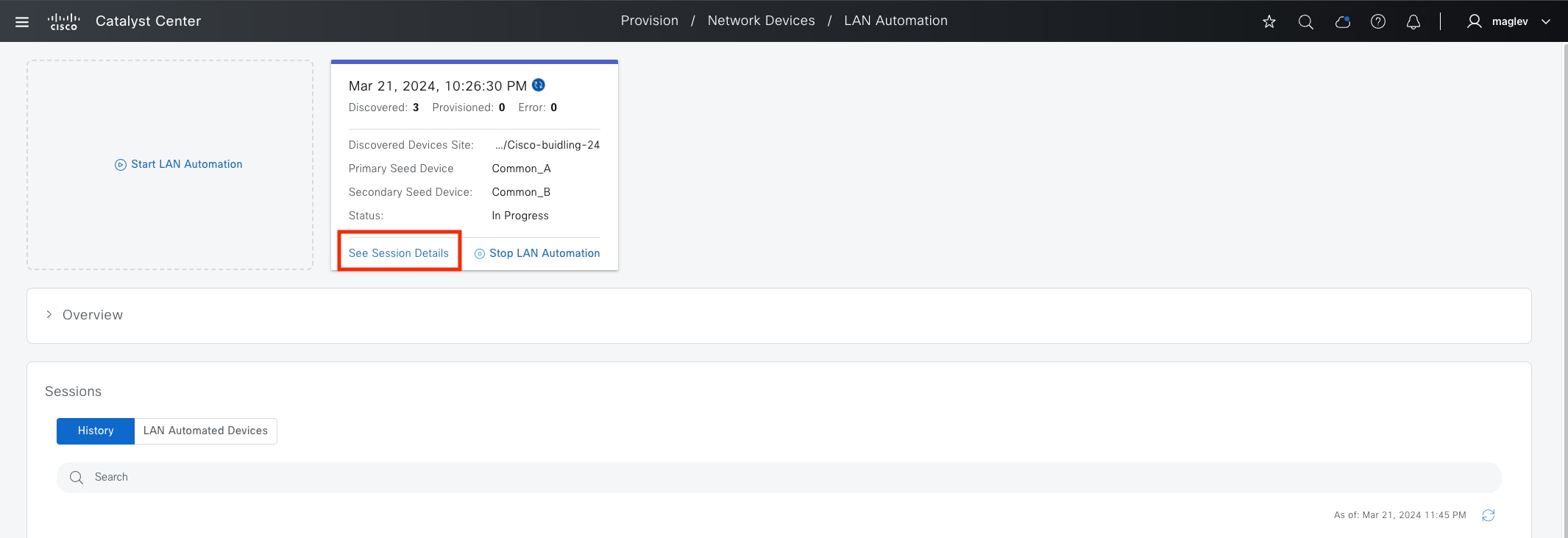The width and height of the screenshot is (1568, 538).
Task: Select site value .../Cisco-buidling-24
Action: click(x=547, y=145)
